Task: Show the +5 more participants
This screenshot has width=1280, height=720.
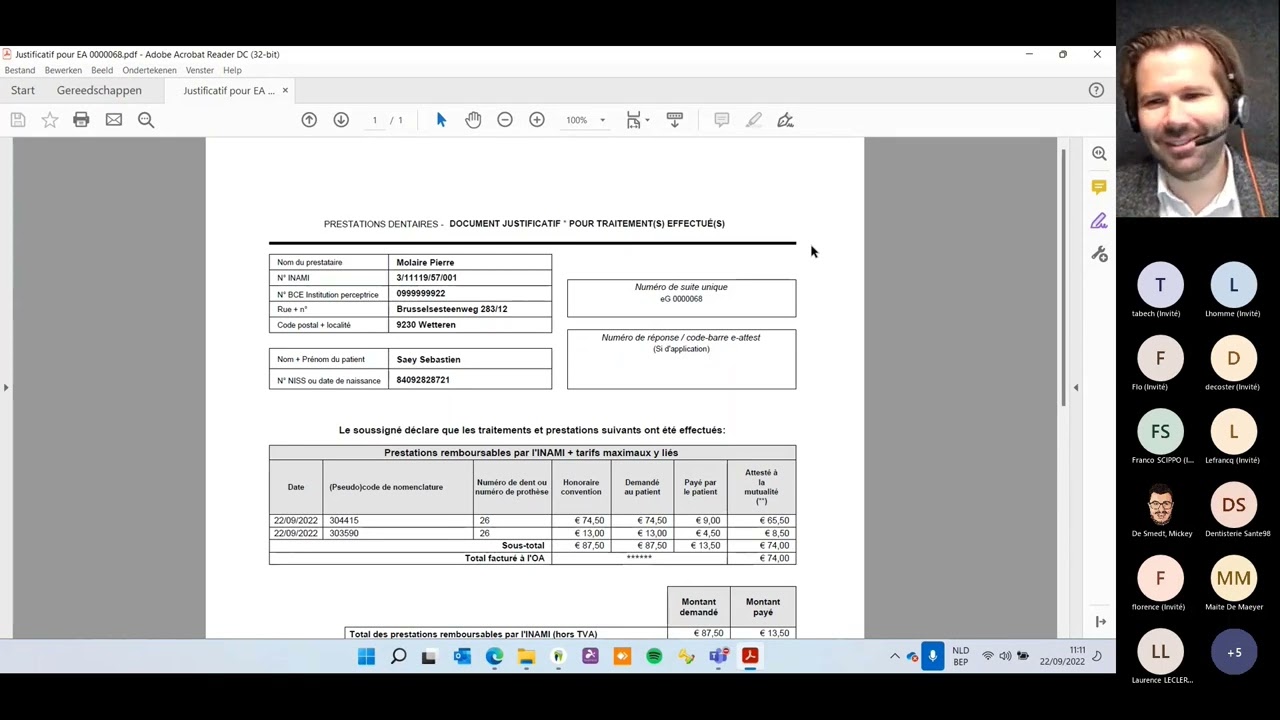Action: (x=1234, y=652)
